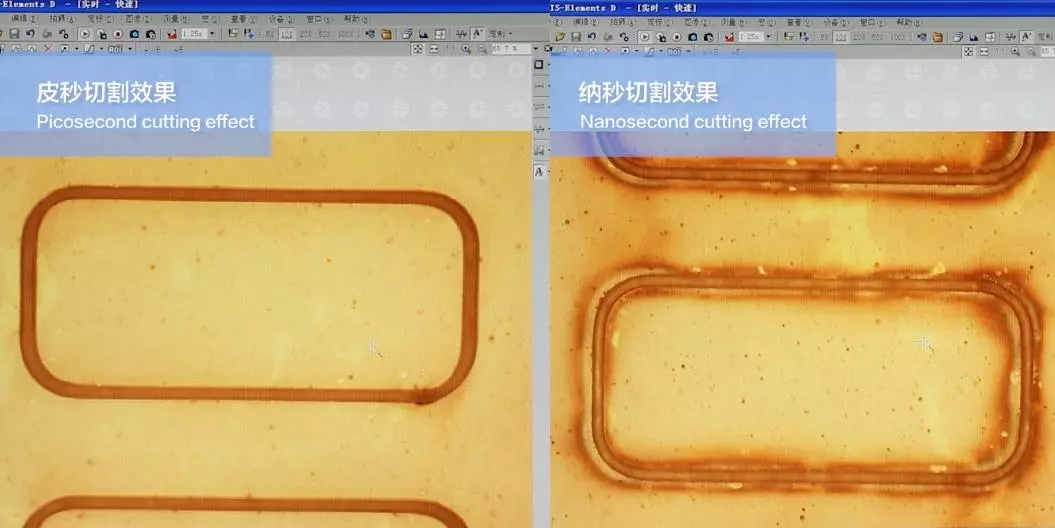1055x528 pixels.
Task: Click zoom percentage field in left window
Action: pos(511,48)
